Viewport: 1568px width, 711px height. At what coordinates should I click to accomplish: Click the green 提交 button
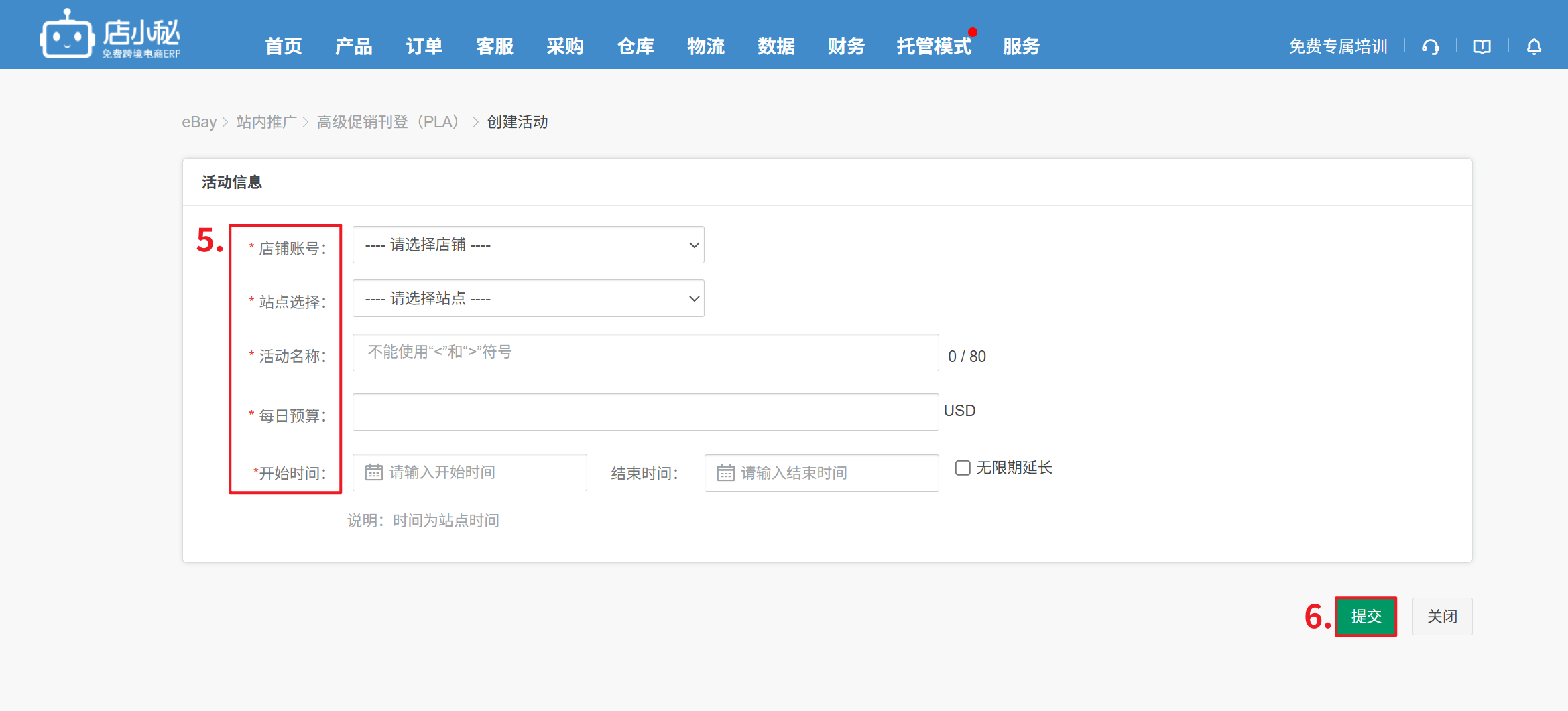click(x=1366, y=617)
